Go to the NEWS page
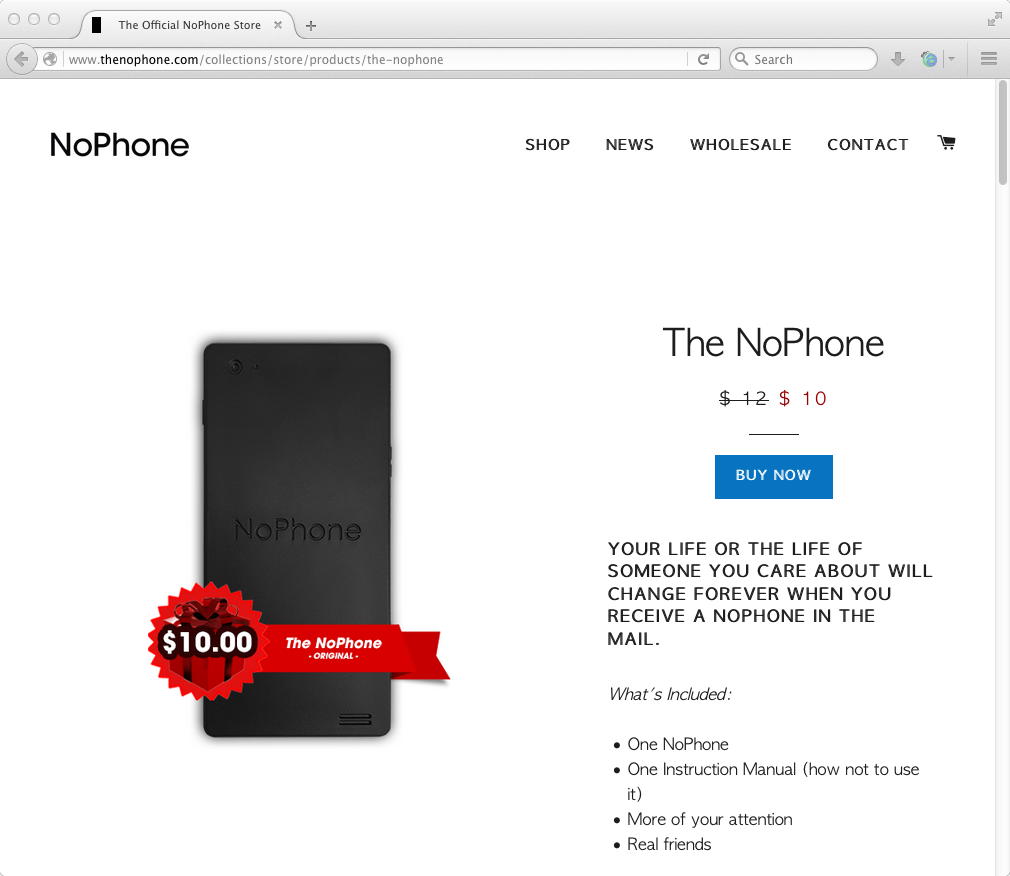The width and height of the screenshot is (1010, 876). click(x=629, y=144)
